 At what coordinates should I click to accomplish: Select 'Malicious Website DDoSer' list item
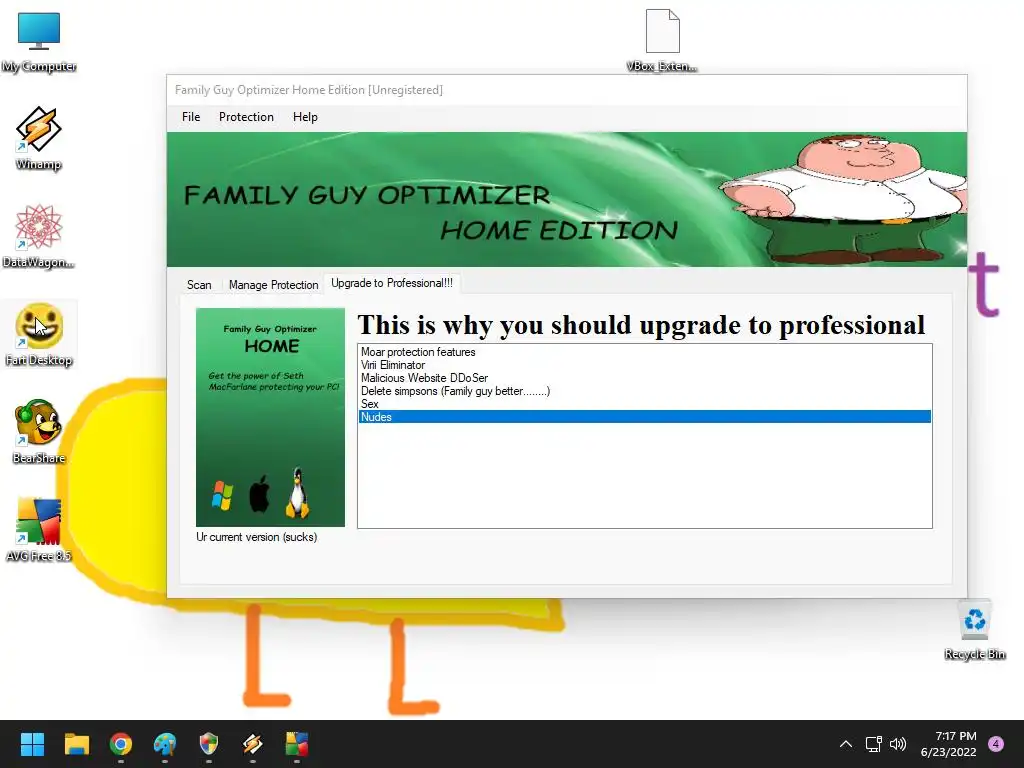[645, 378]
